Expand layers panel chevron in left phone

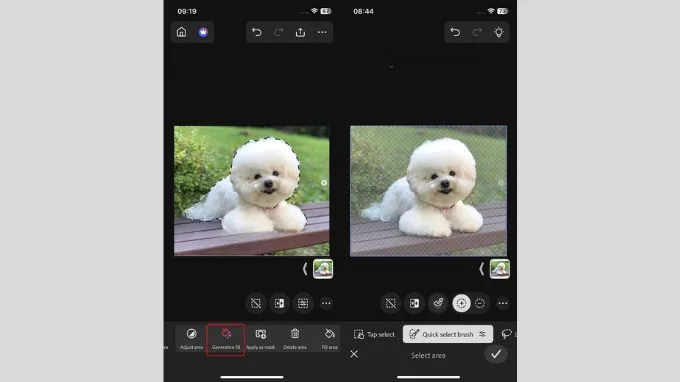pos(305,269)
